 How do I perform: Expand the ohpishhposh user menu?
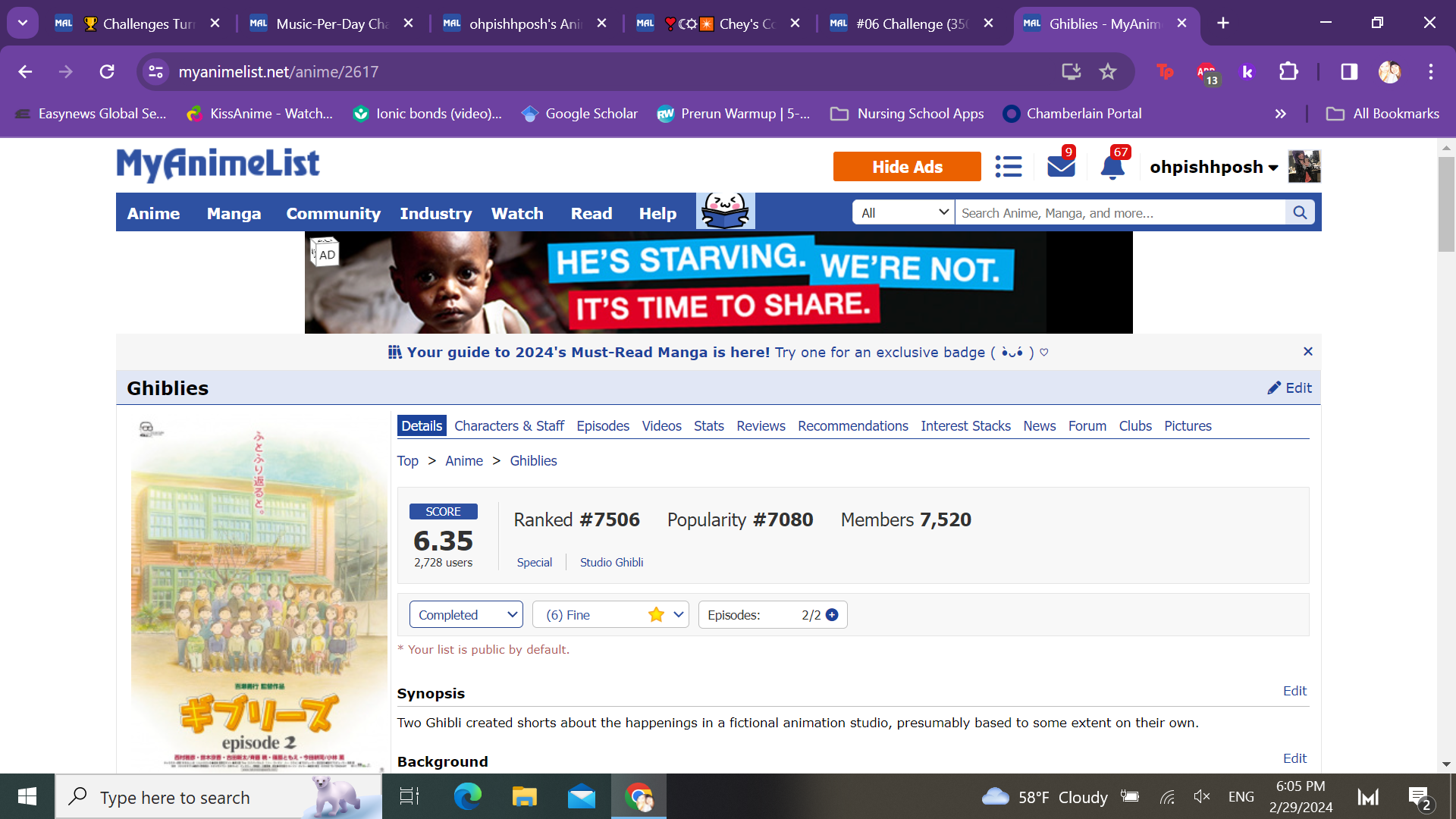[1213, 167]
